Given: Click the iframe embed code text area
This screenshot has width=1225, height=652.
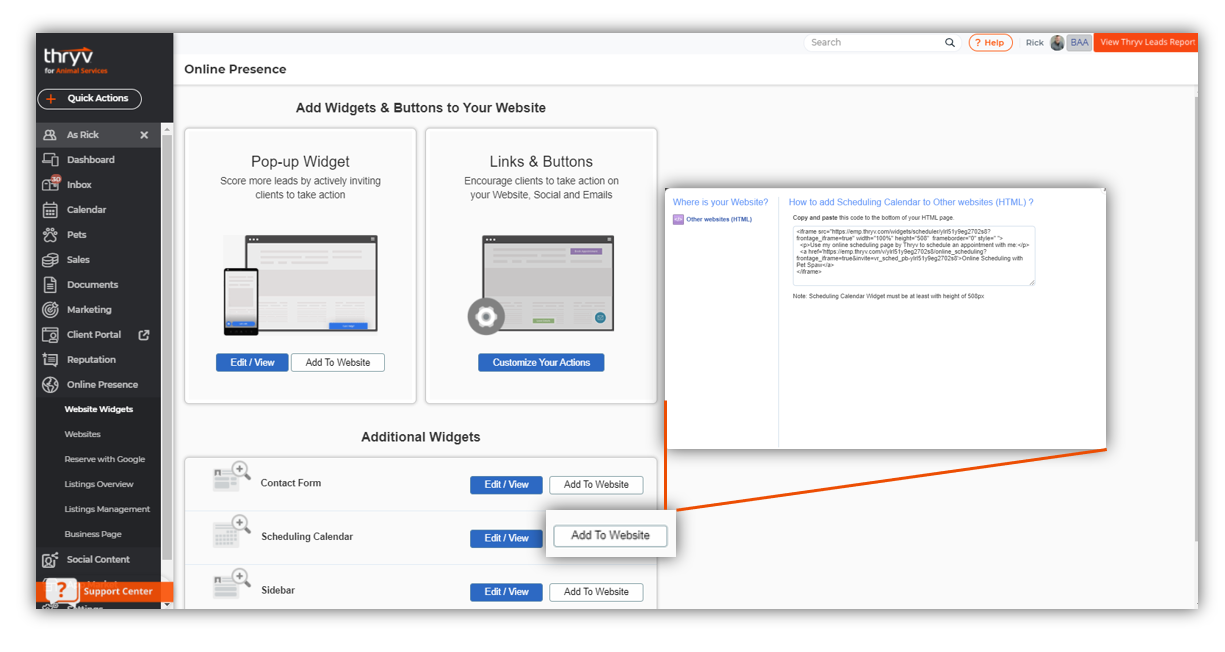Looking at the screenshot, I should pyautogui.click(x=913, y=255).
